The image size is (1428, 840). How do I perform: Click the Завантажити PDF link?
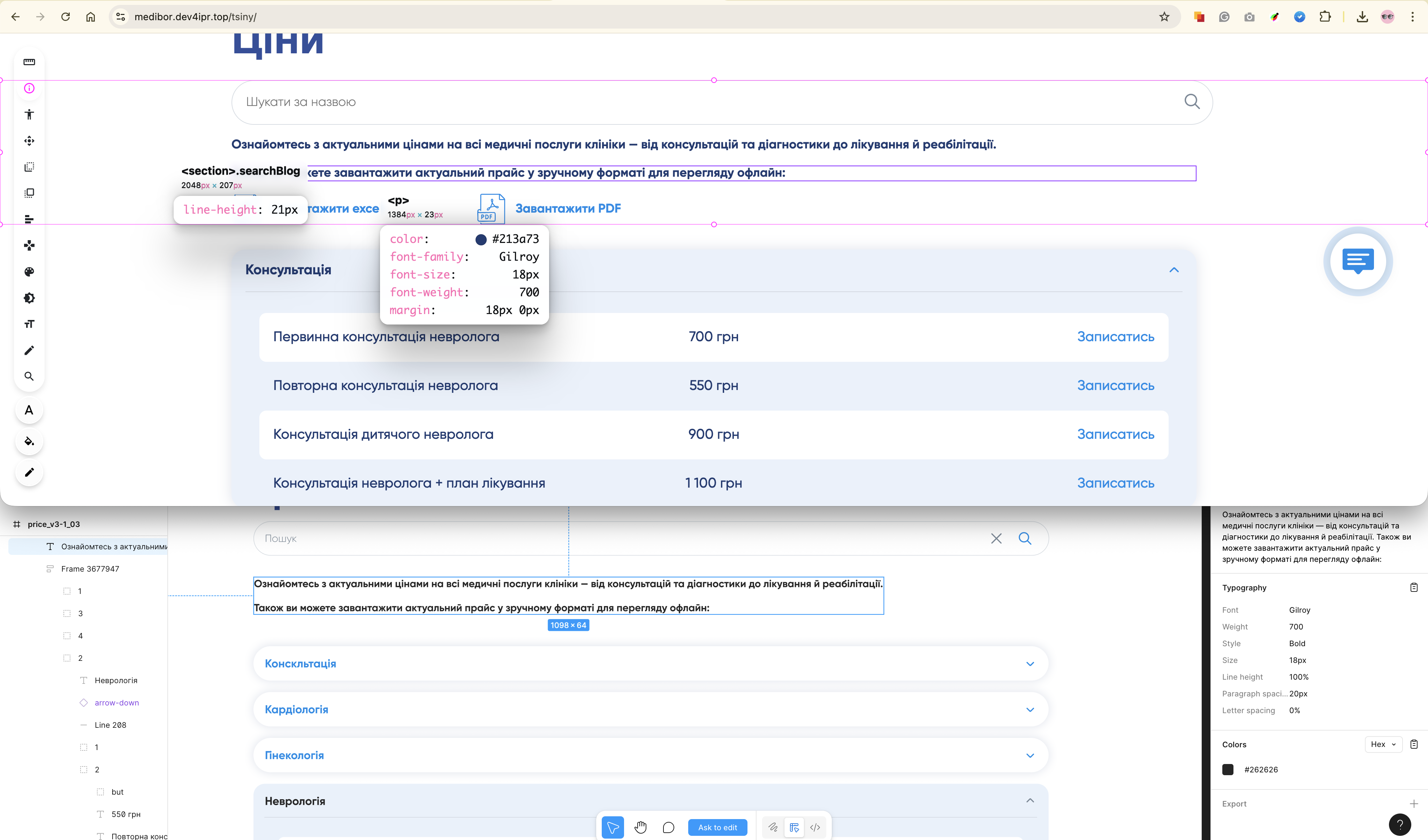(x=567, y=208)
